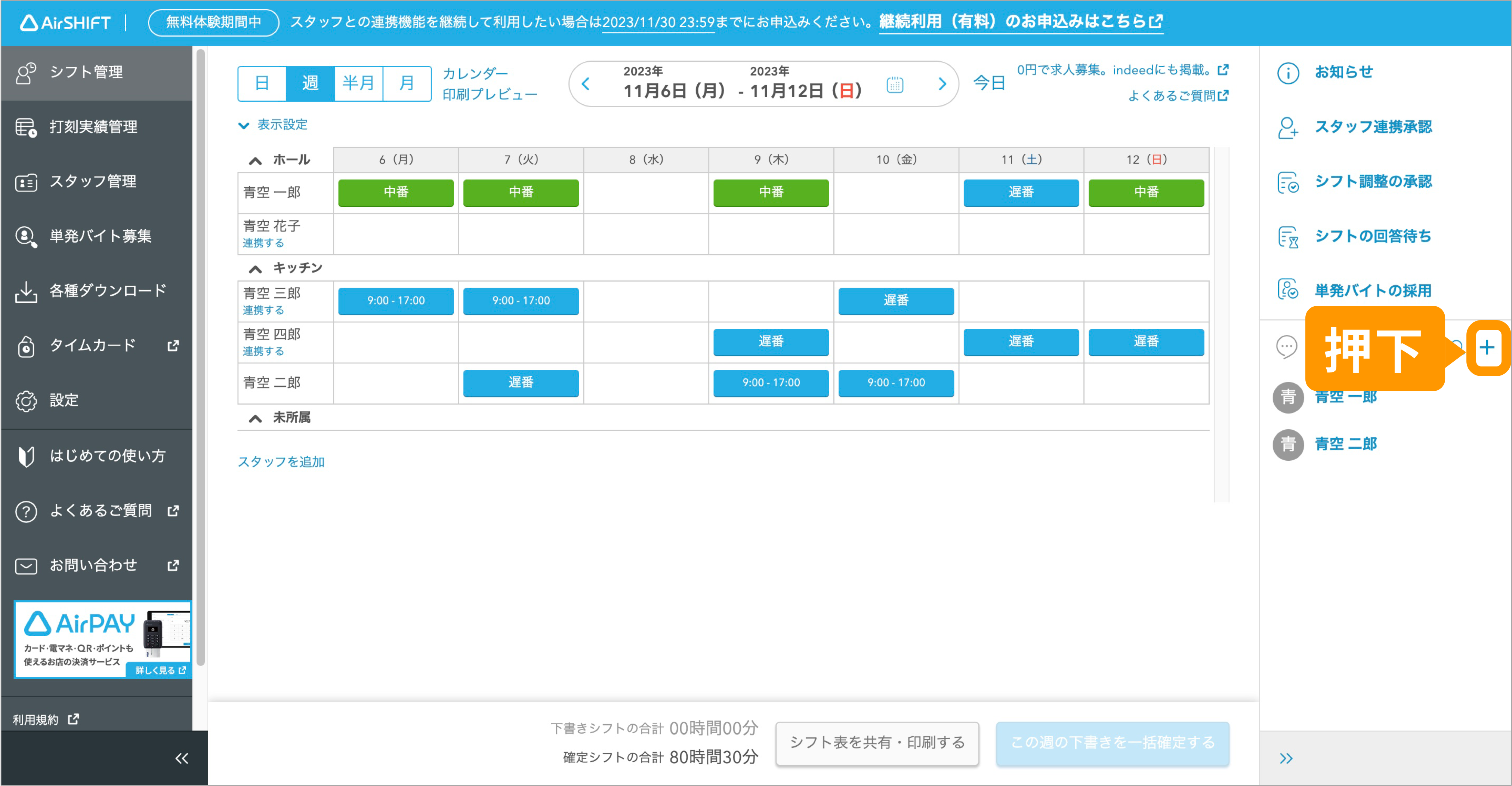Collapse the ホール group
The image size is (1512, 786).
pos(255,160)
